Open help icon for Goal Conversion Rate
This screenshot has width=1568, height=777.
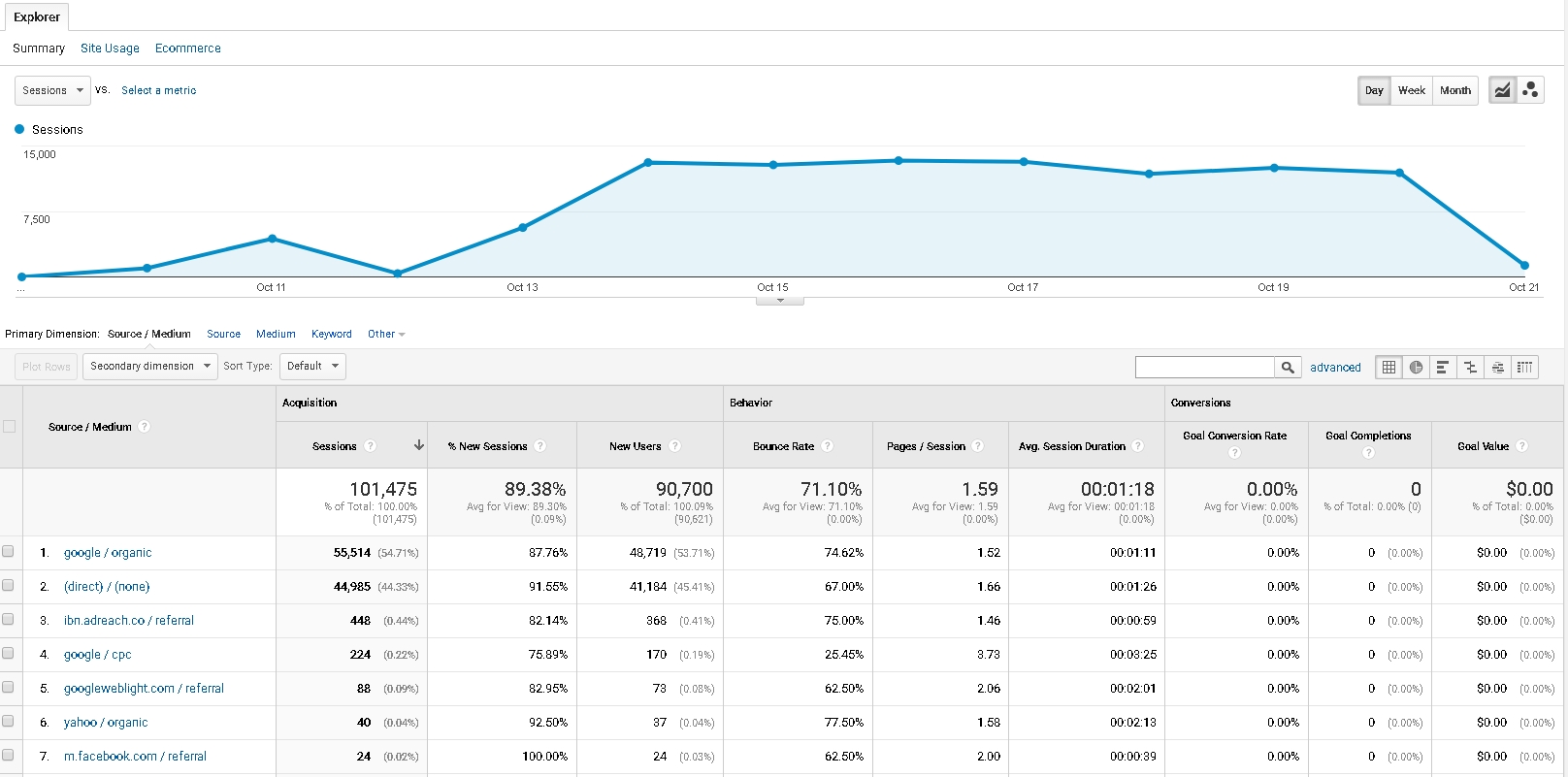pyautogui.click(x=1235, y=453)
